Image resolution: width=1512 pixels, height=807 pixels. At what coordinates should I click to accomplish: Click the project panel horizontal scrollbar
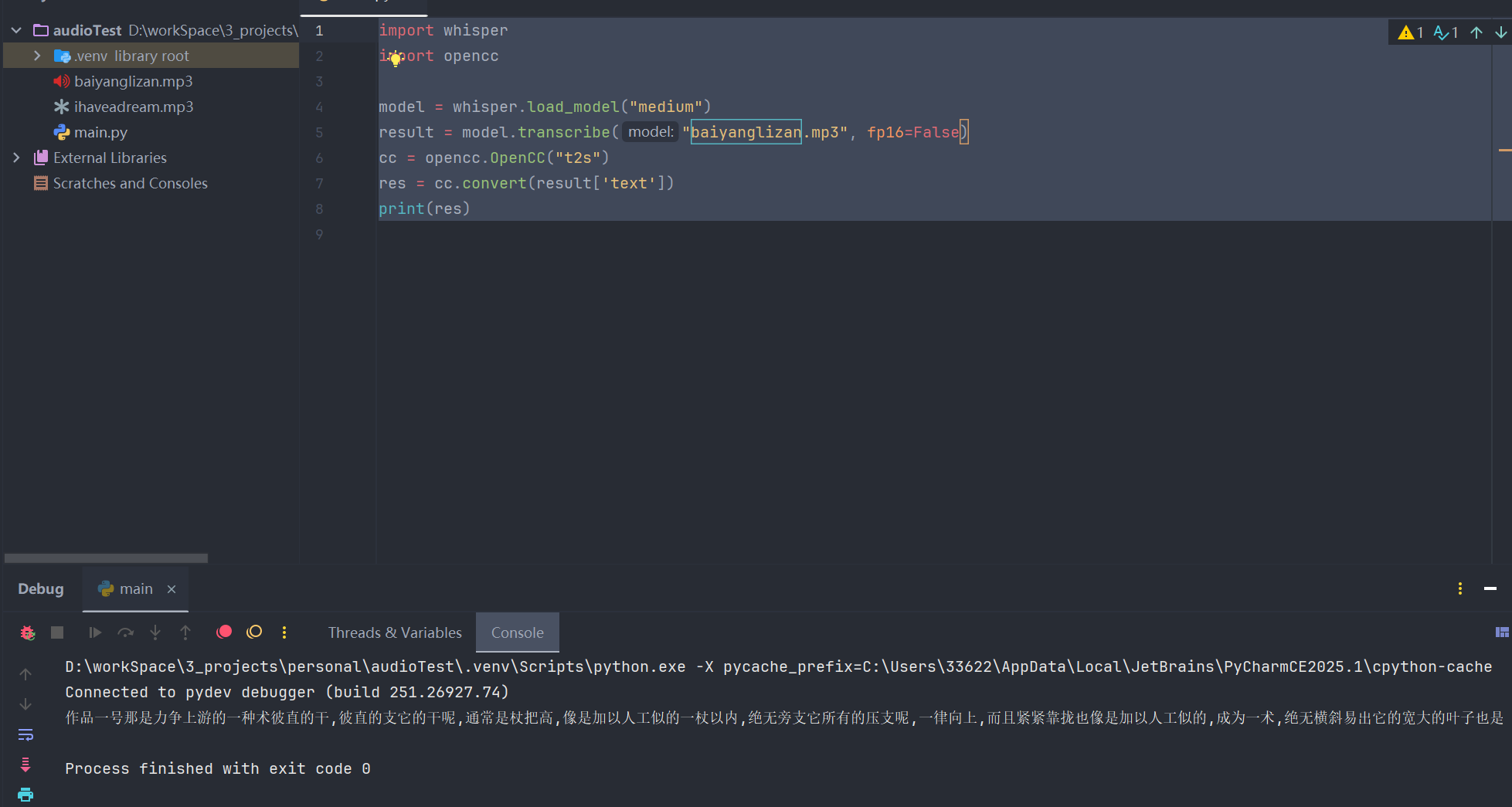pyautogui.click(x=106, y=558)
